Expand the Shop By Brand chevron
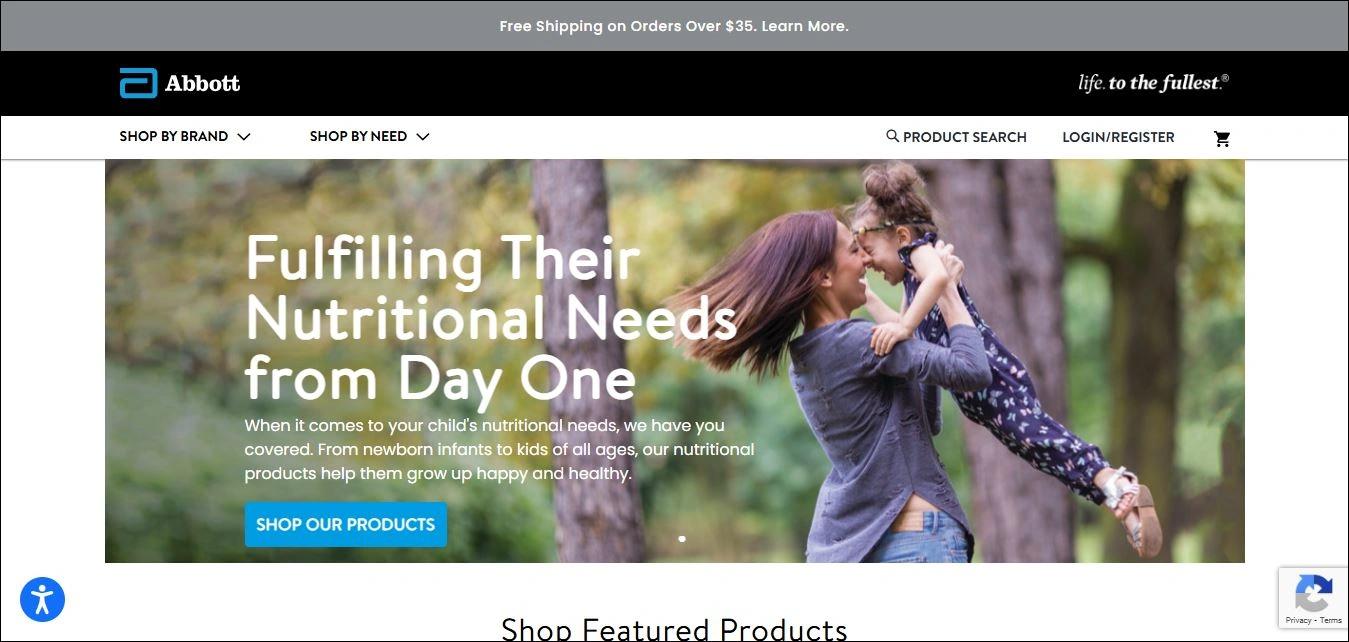 pos(243,137)
